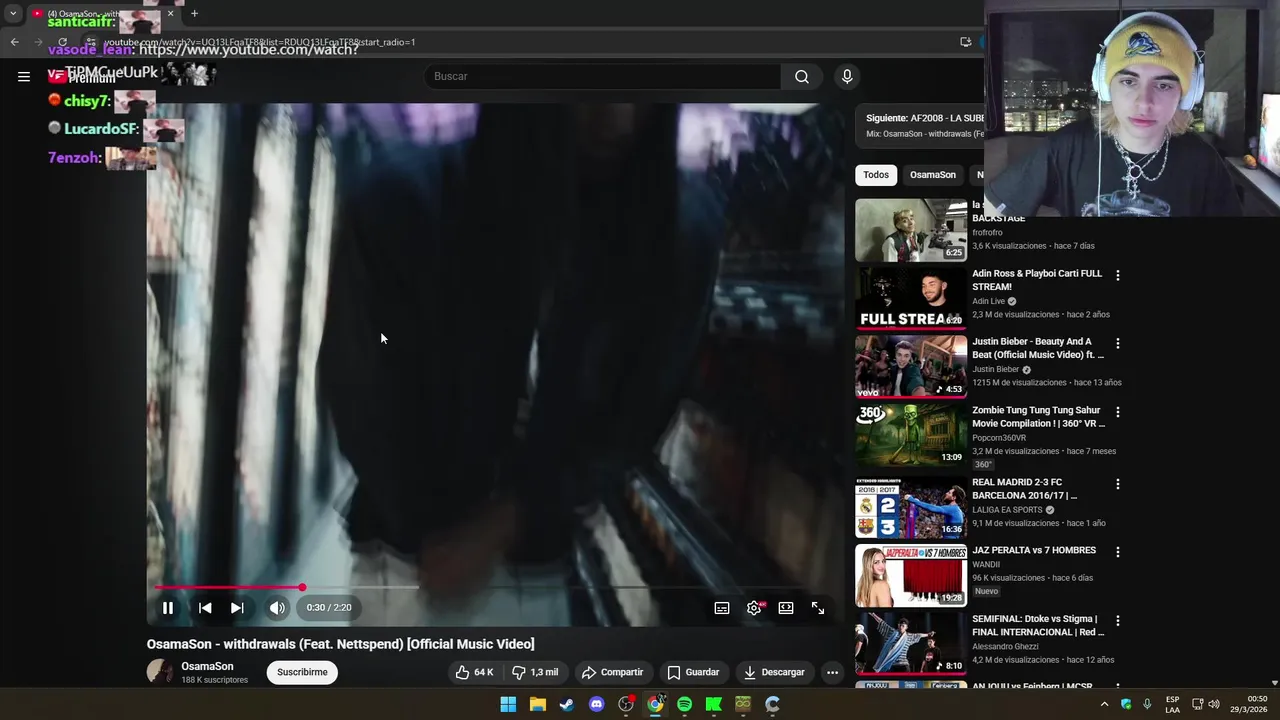Open Kick app from the taskbar

pos(714,704)
